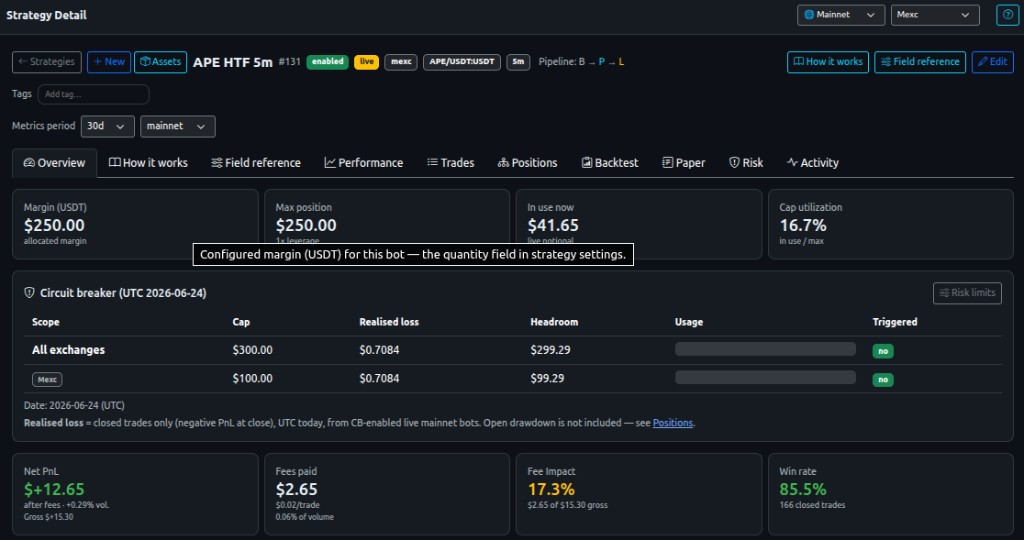Click the Circuit breaker shield icon
Image resolution: width=1024 pixels, height=540 pixels.
click(29, 293)
